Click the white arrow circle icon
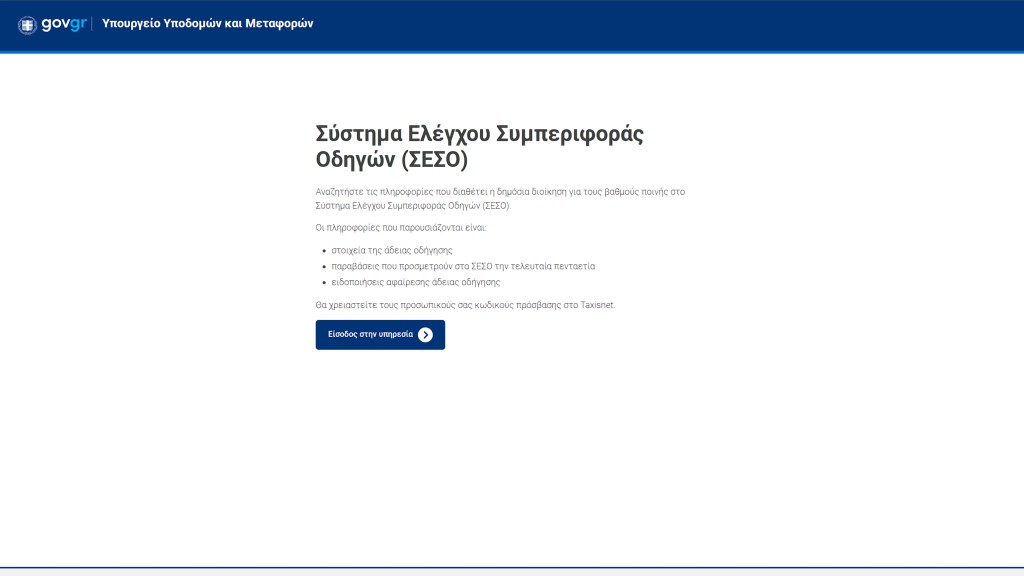 425,335
